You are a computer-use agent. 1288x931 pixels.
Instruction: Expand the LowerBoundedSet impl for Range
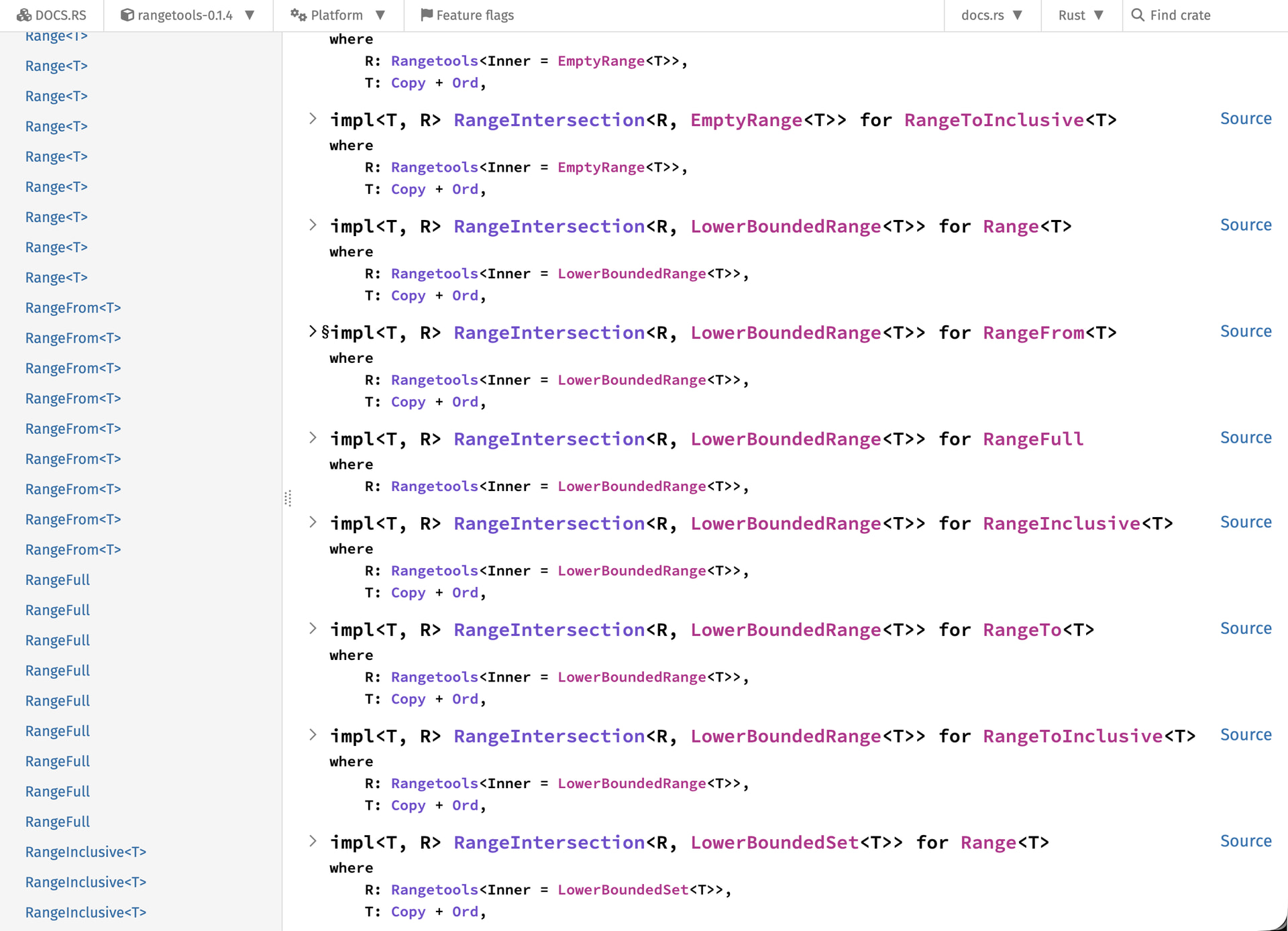pyautogui.click(x=313, y=840)
